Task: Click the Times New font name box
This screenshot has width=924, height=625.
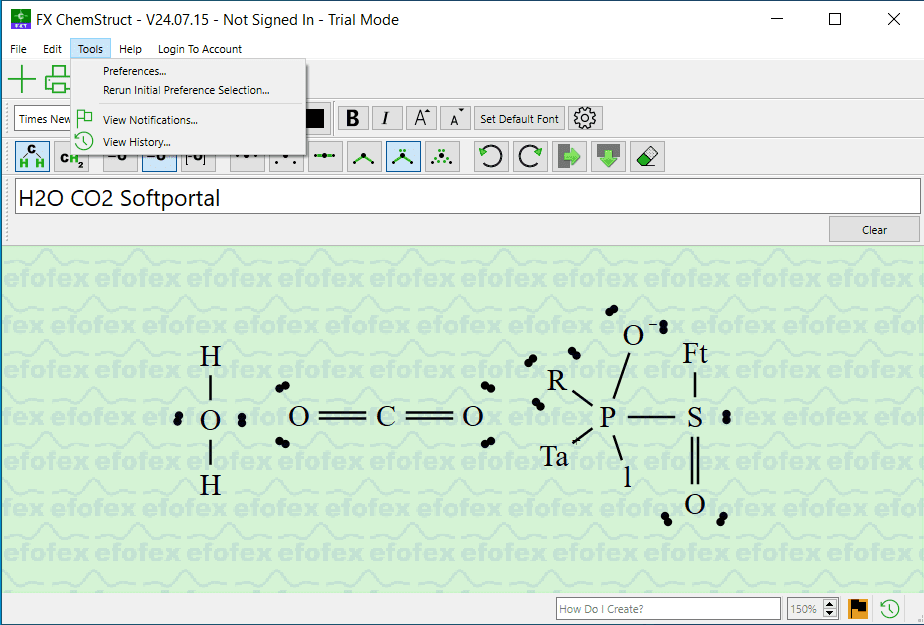Action: (x=44, y=119)
